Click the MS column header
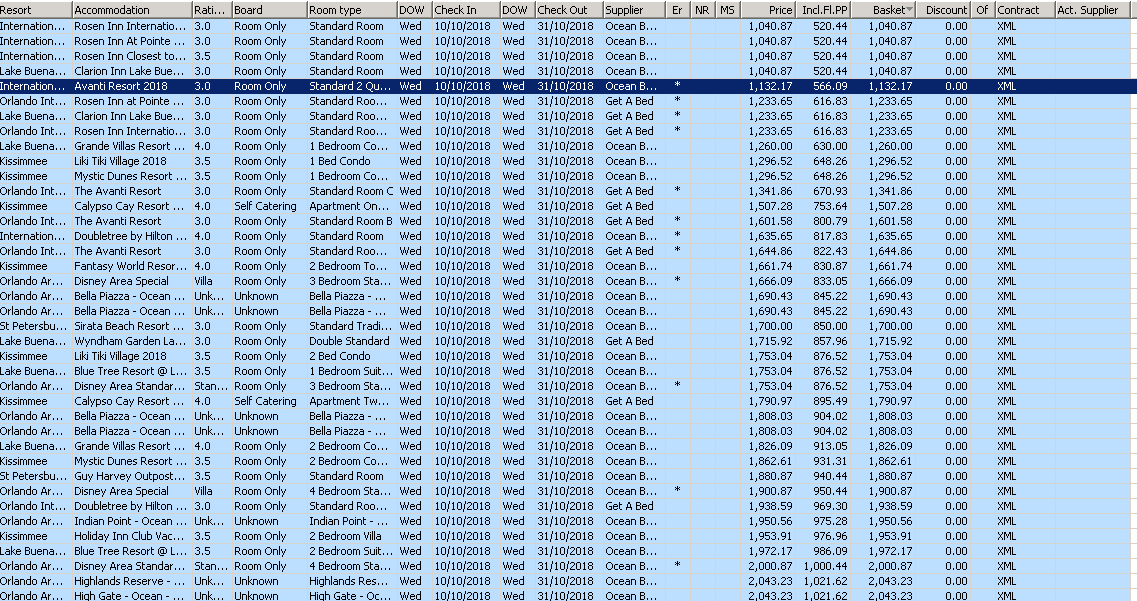The height and width of the screenshot is (601, 1137). tap(727, 9)
